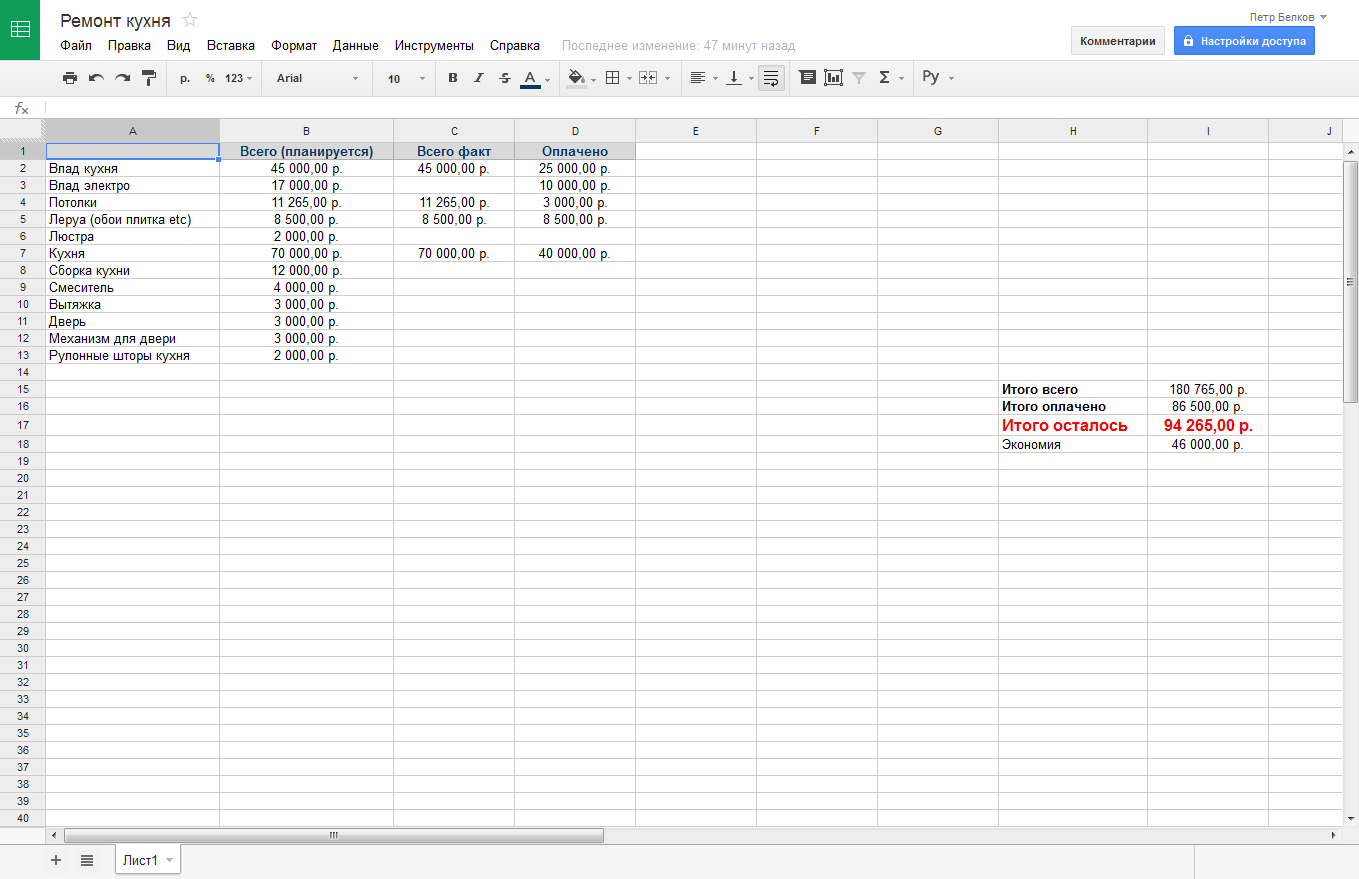Click the Комментарии button

(x=1118, y=41)
